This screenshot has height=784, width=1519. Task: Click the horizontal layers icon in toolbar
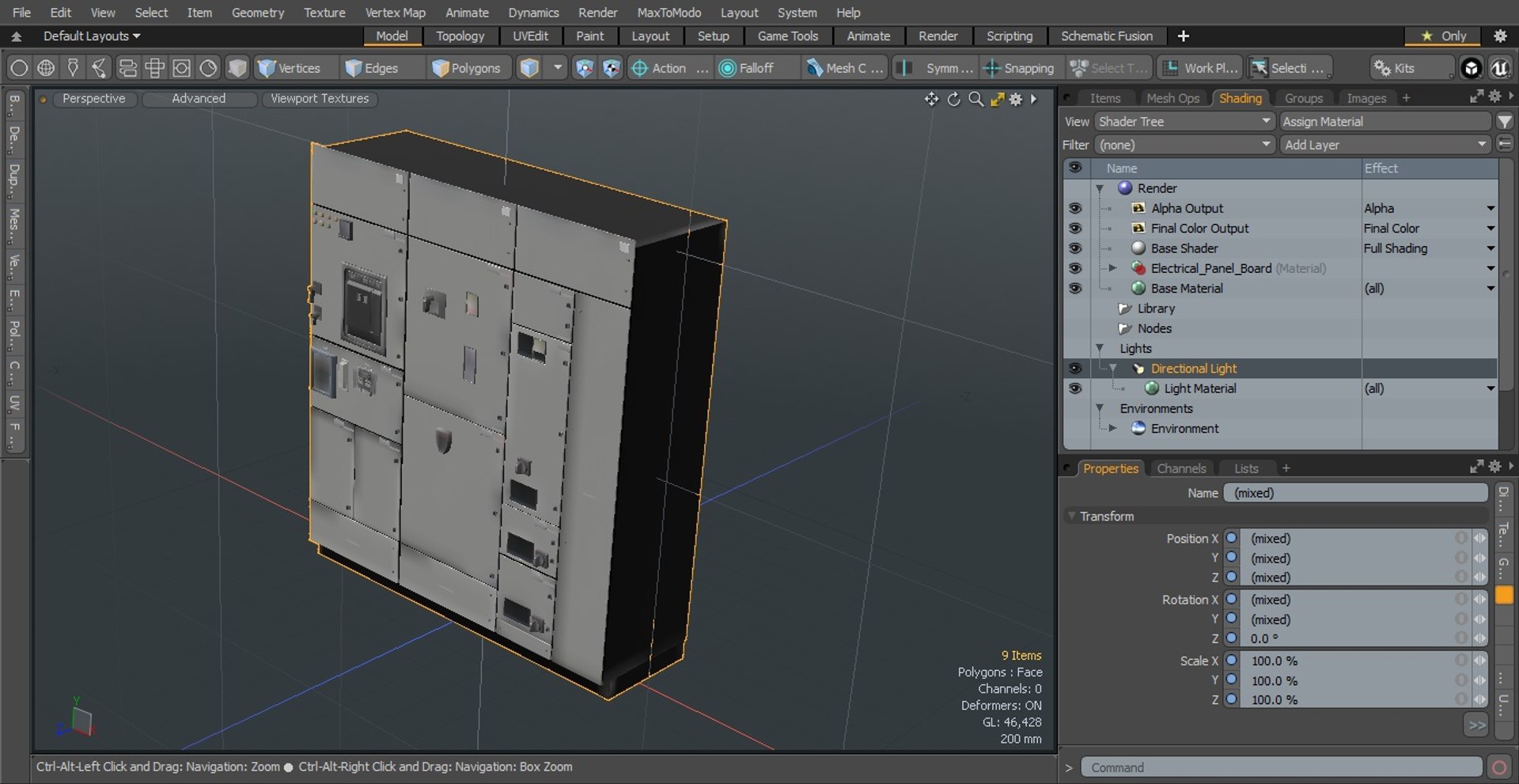(127, 68)
